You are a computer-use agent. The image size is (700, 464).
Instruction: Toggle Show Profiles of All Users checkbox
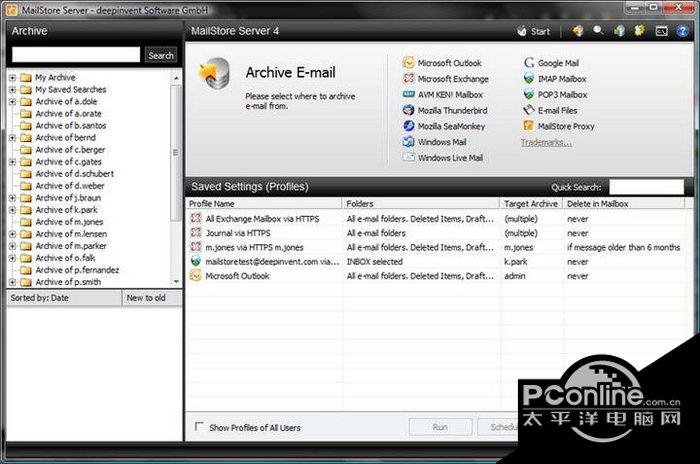[199, 427]
